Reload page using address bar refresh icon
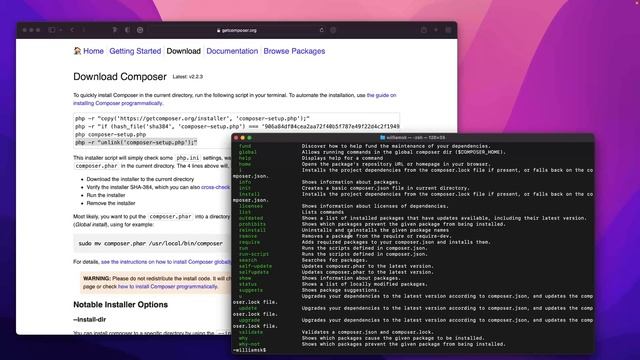The image size is (640, 360). [x=322, y=30]
